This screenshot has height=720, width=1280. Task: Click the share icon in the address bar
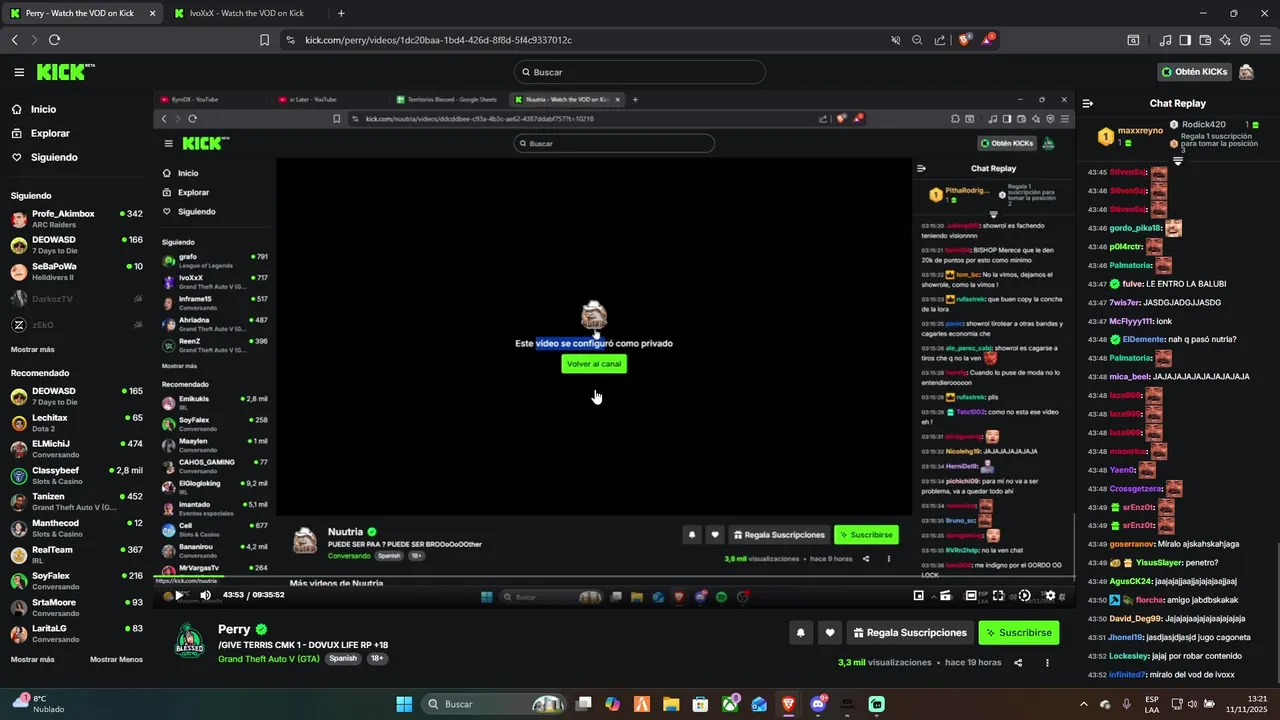[x=940, y=40]
